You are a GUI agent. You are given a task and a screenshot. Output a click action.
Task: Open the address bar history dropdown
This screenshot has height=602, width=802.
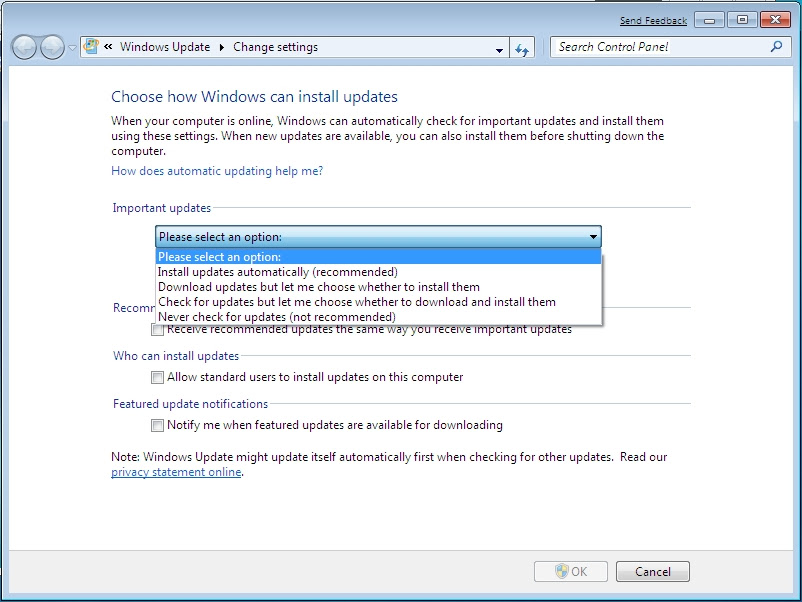[499, 50]
